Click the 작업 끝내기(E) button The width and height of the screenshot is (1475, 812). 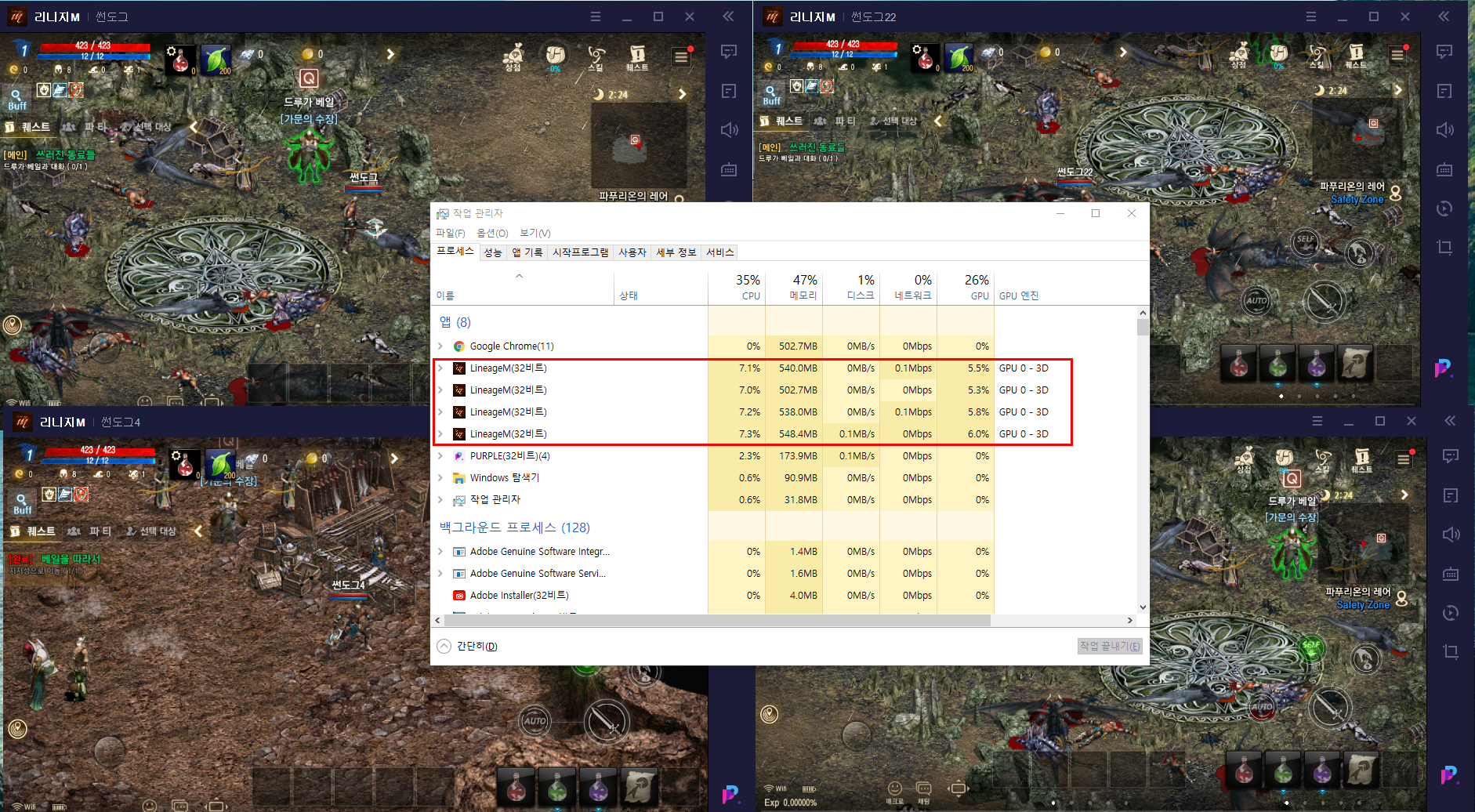coord(1110,646)
